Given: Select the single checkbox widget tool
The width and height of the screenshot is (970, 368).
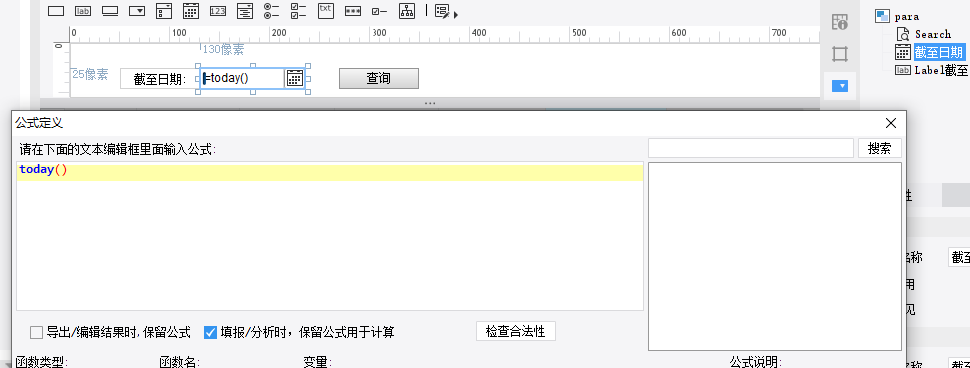Looking at the screenshot, I should [379, 11].
